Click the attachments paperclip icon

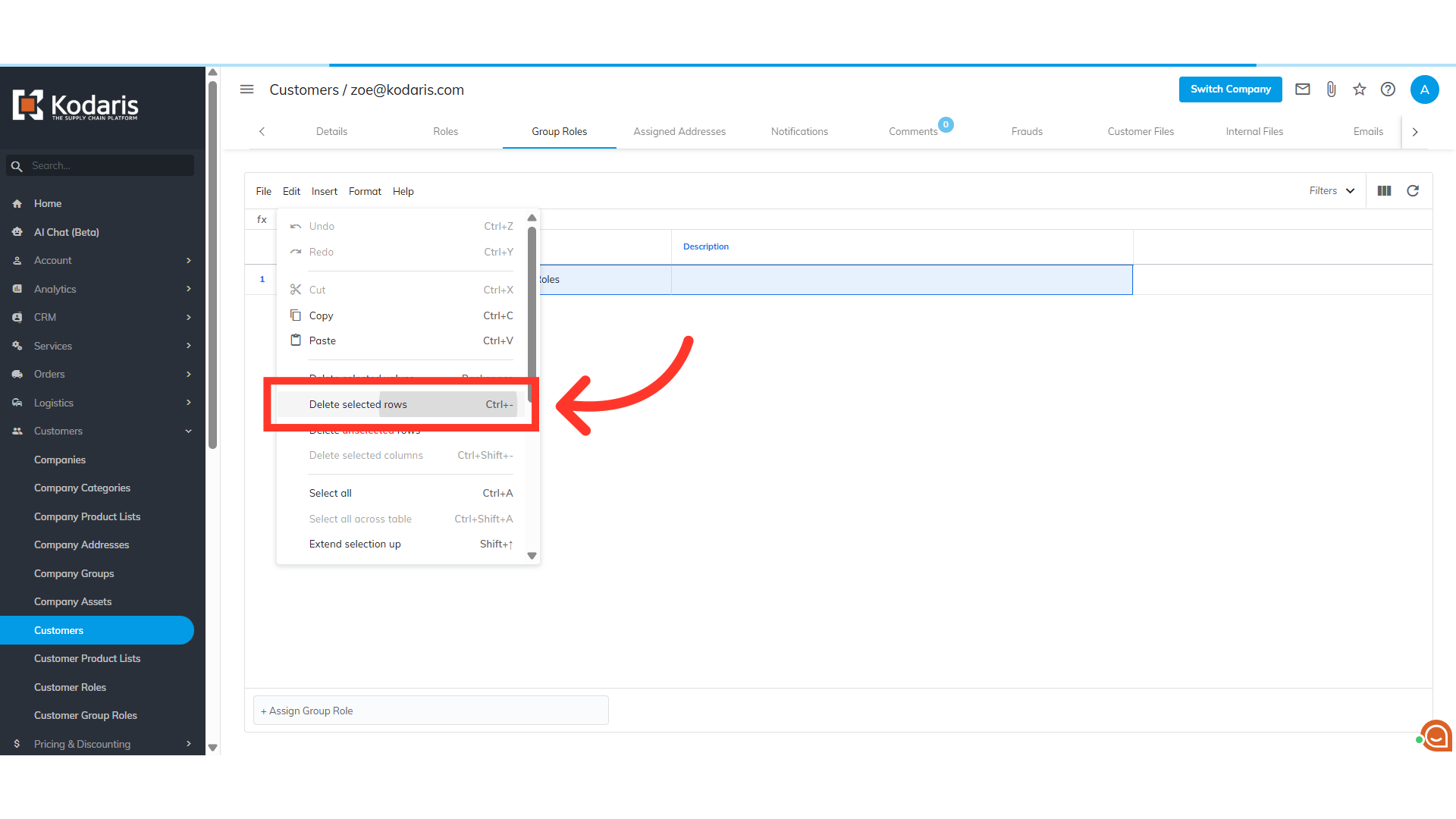(x=1331, y=89)
